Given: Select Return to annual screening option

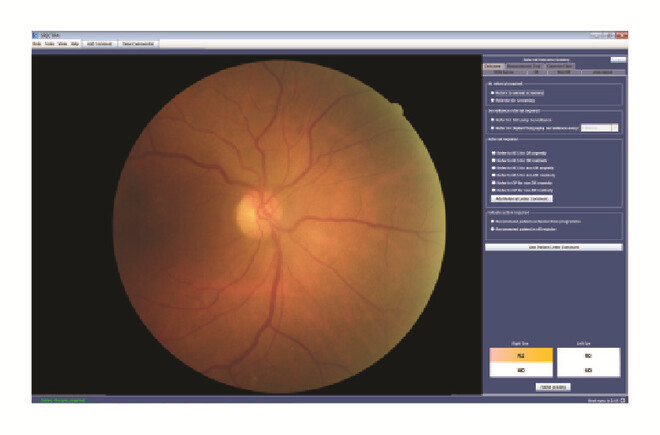Looking at the screenshot, I should point(492,93).
